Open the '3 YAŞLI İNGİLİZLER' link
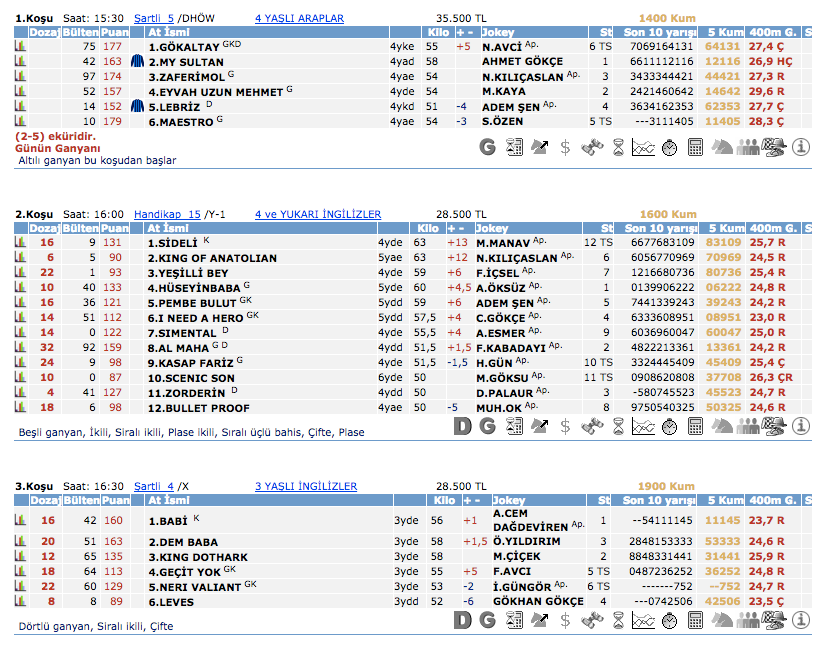Viewport: 830px width, 648px height. point(305,486)
